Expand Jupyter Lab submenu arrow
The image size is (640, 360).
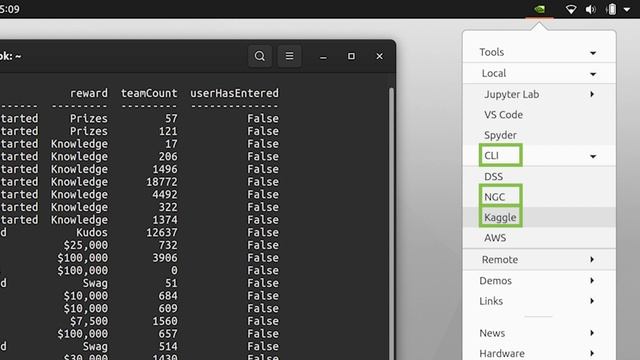coord(592,94)
